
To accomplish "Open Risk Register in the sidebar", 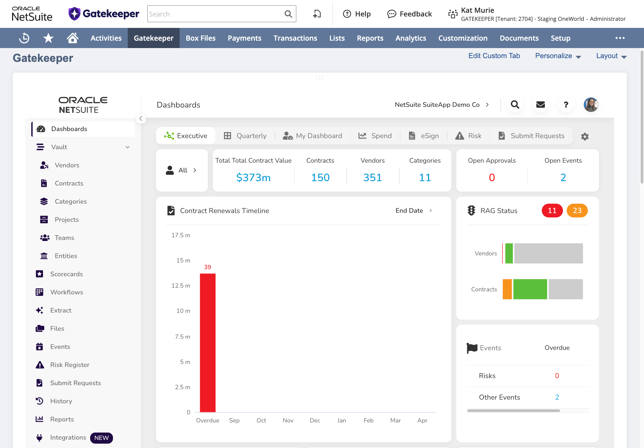I will (69, 364).
